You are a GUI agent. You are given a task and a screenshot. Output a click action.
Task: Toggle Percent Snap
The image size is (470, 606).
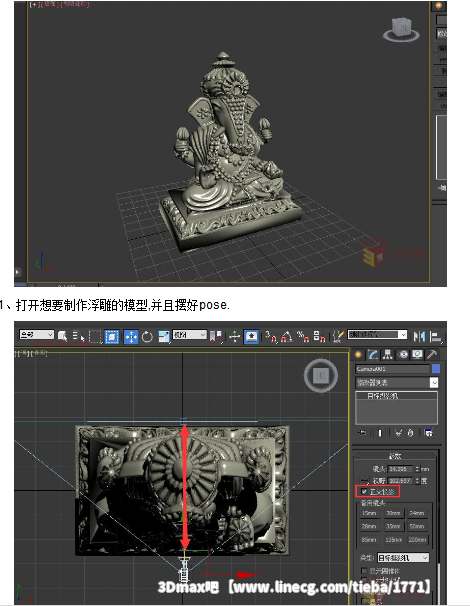point(302,336)
